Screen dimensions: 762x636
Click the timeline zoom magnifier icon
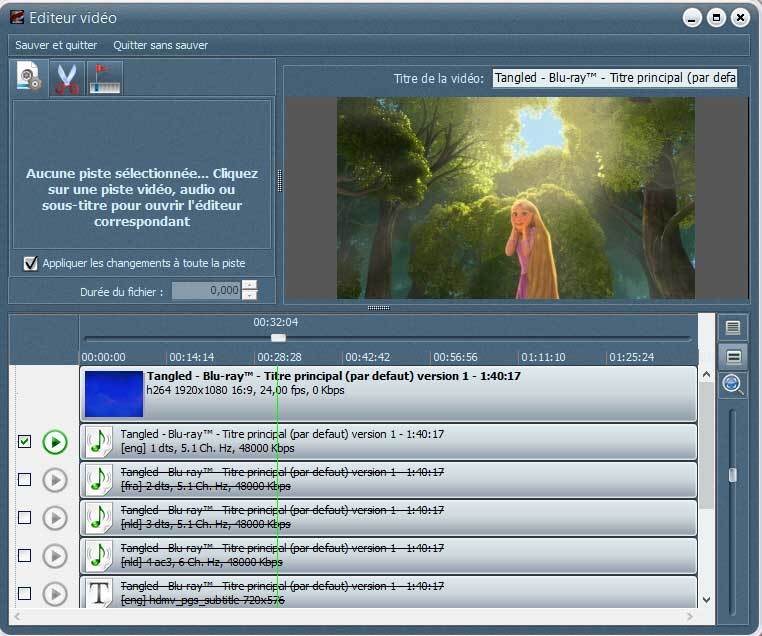click(733, 385)
